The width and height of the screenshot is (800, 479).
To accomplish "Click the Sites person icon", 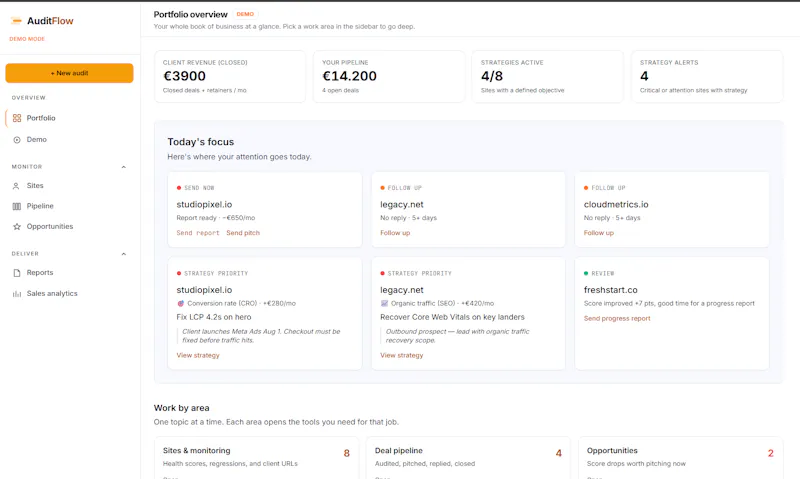I will (x=16, y=186).
